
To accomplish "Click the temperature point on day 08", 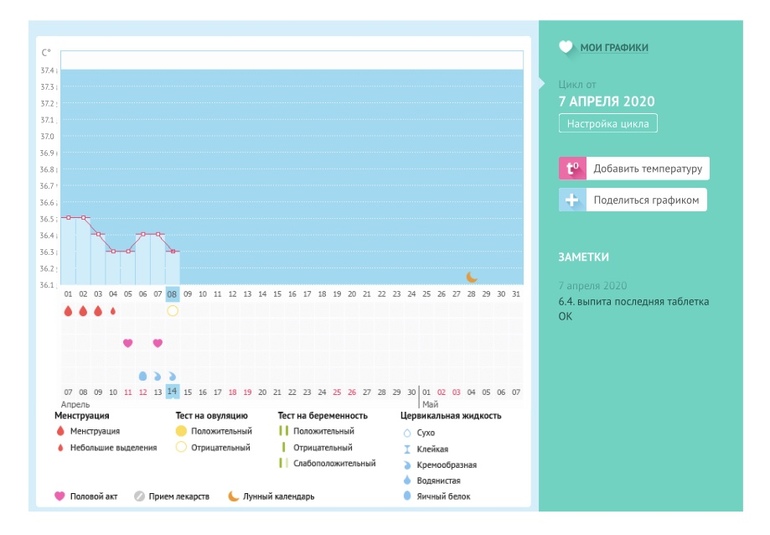I will pos(172,251).
